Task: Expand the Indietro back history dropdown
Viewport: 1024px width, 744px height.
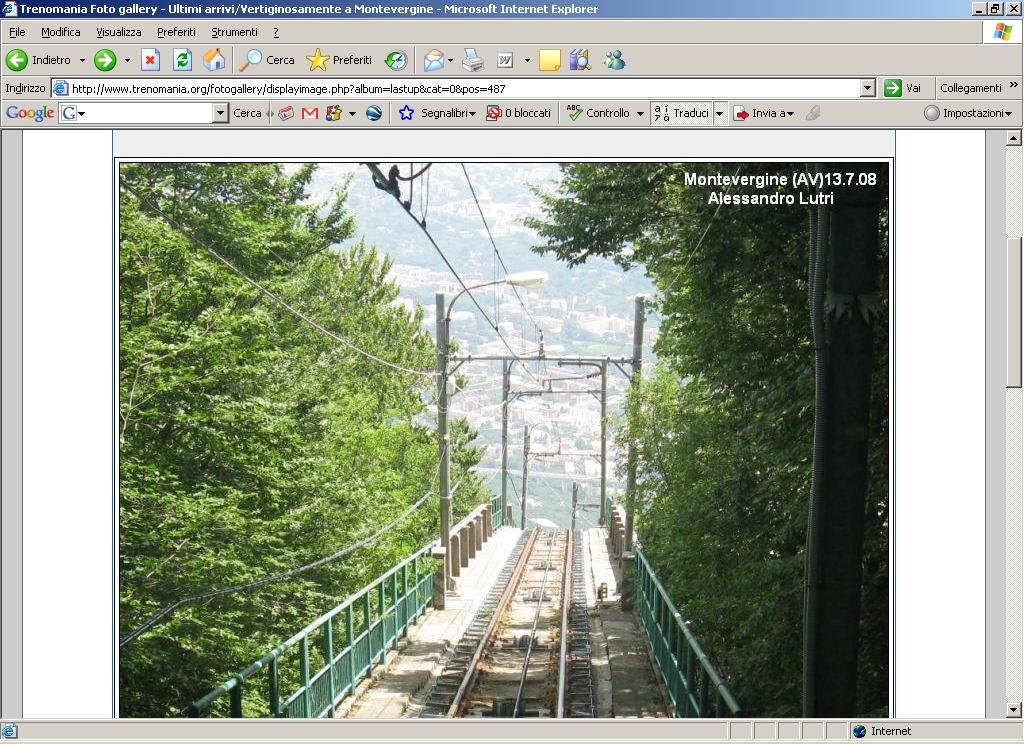Action: 82,60
